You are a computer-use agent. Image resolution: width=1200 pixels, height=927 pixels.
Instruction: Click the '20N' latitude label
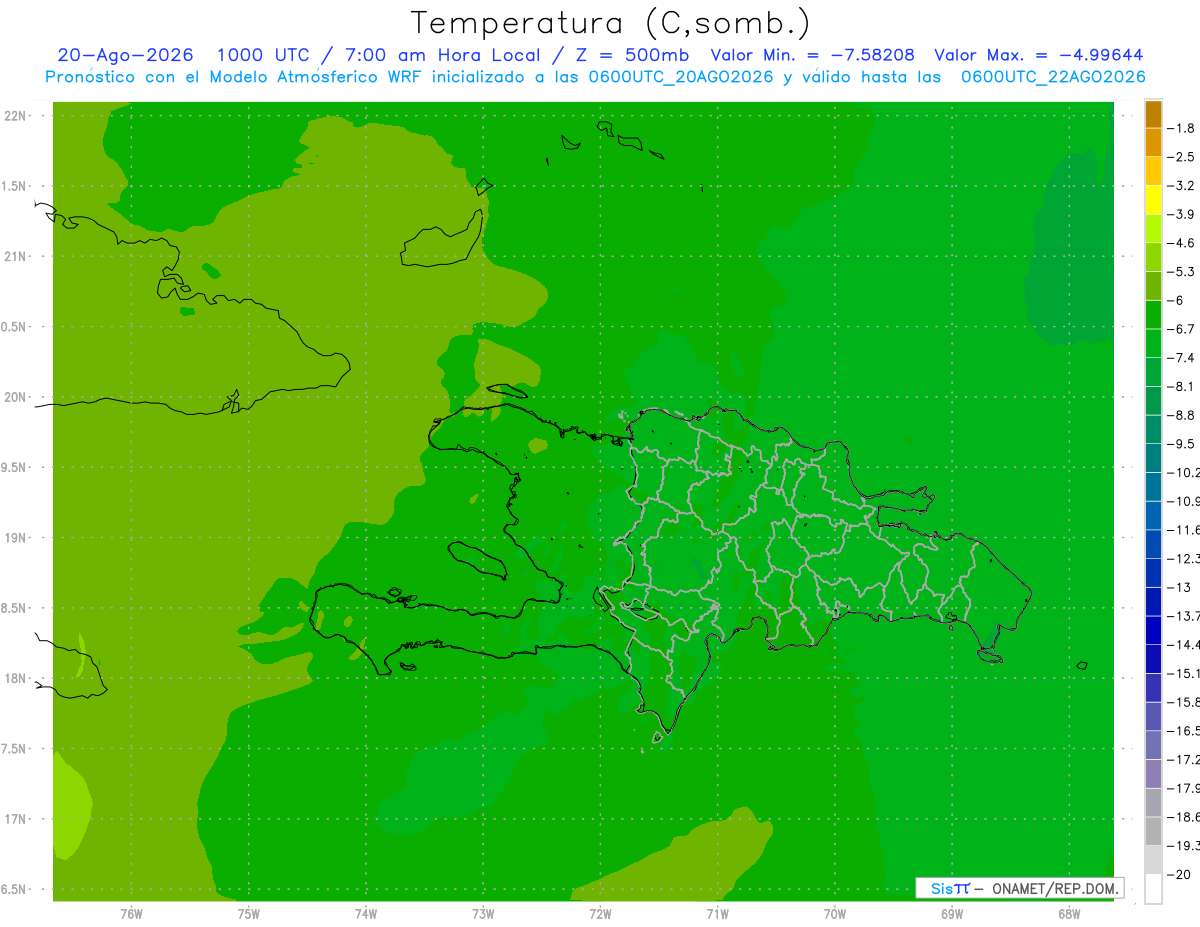point(17,397)
